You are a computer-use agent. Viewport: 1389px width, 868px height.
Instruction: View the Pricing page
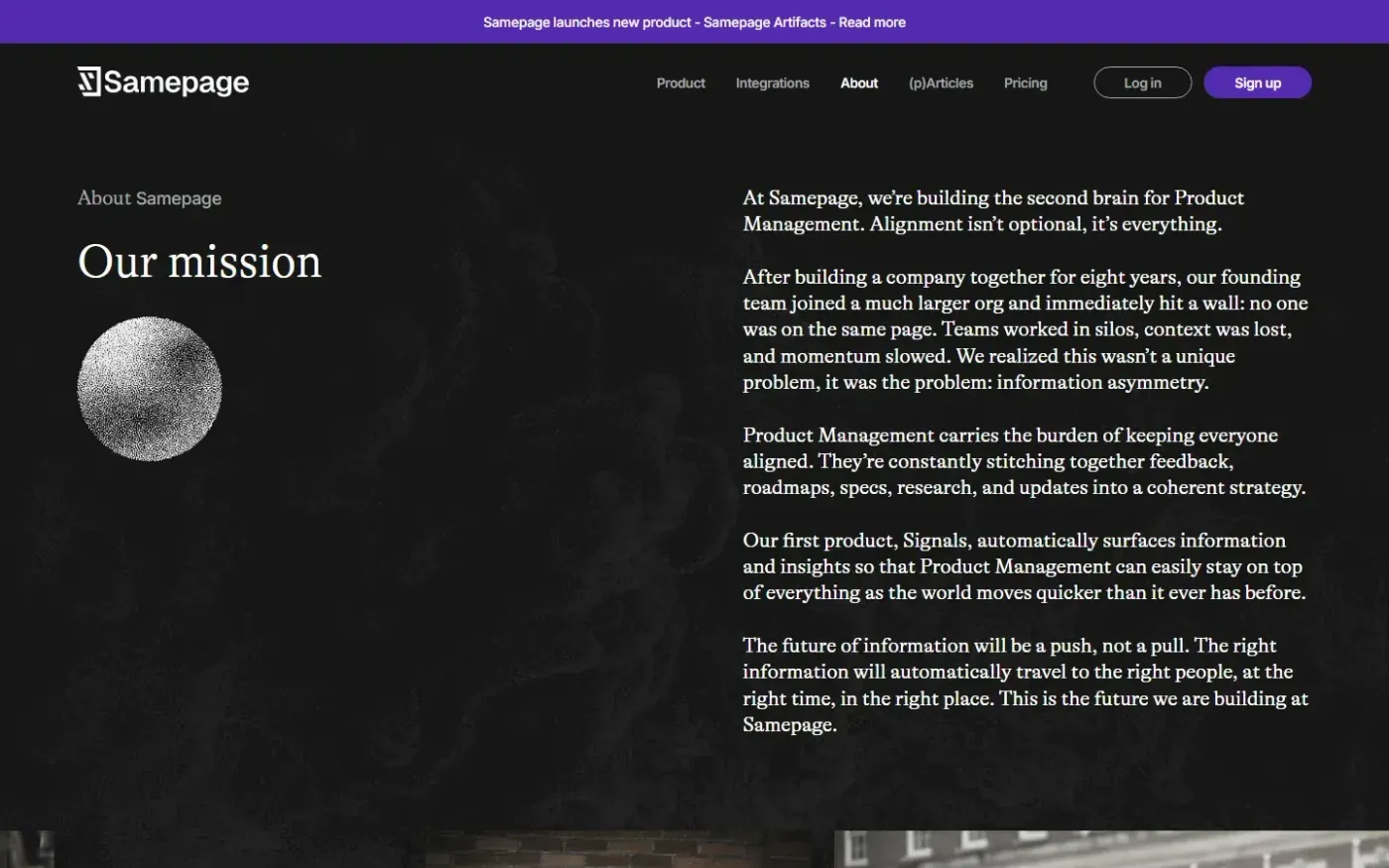1025,83
